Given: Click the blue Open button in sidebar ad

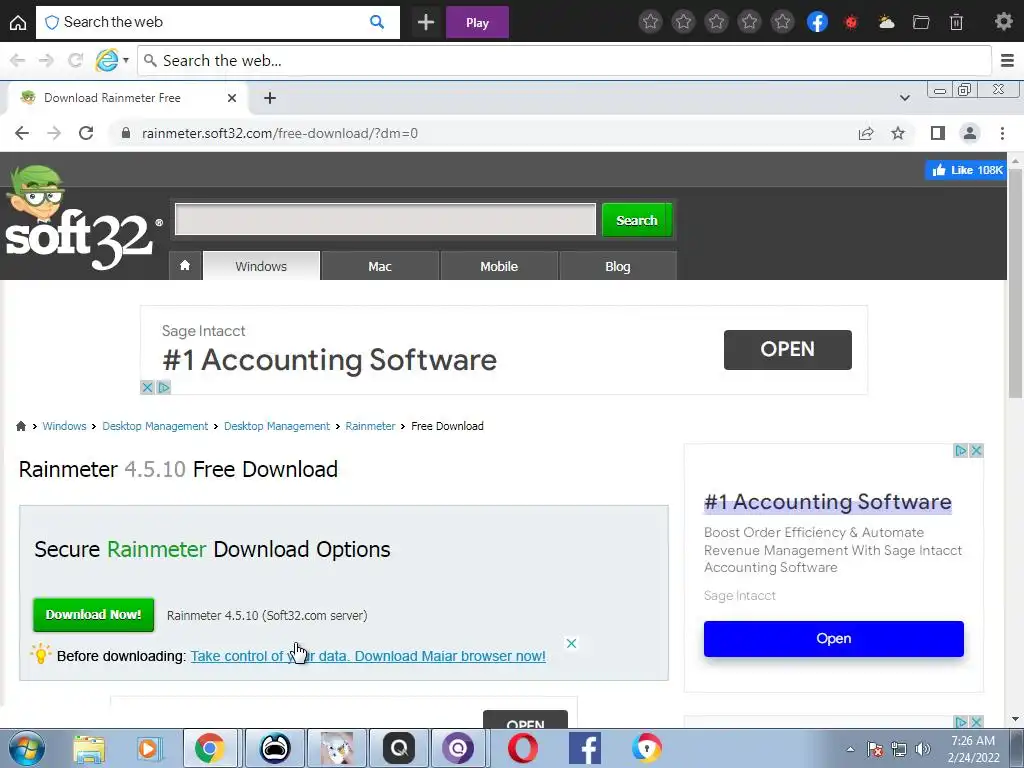Looking at the screenshot, I should [833, 638].
